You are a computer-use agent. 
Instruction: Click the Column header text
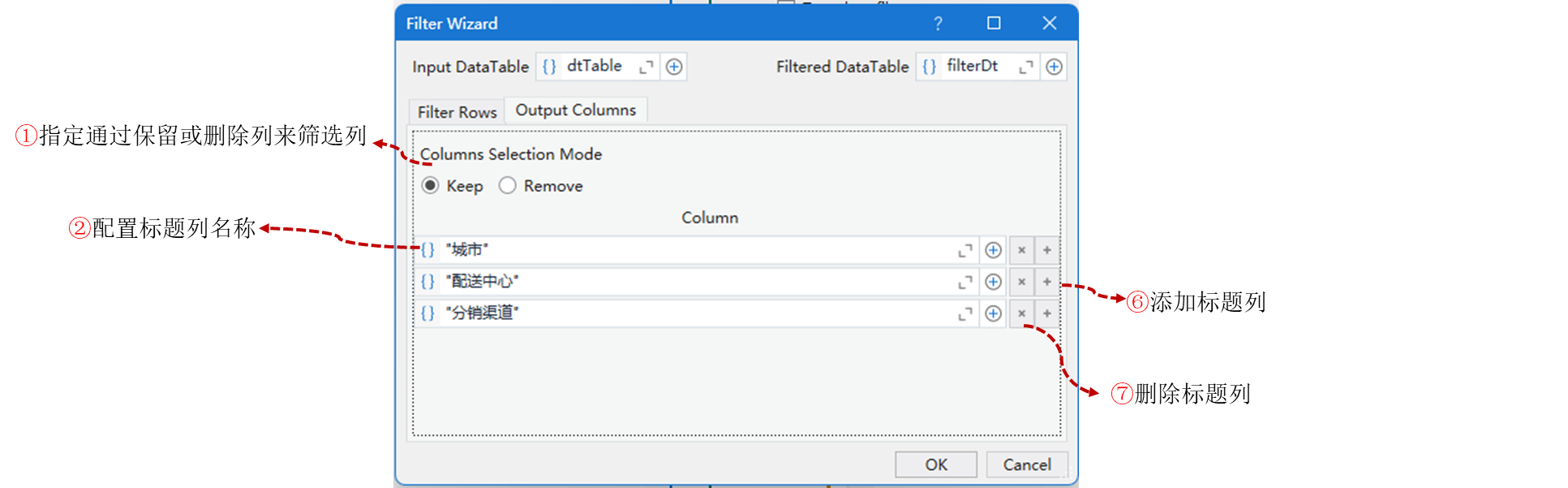pyautogui.click(x=710, y=218)
